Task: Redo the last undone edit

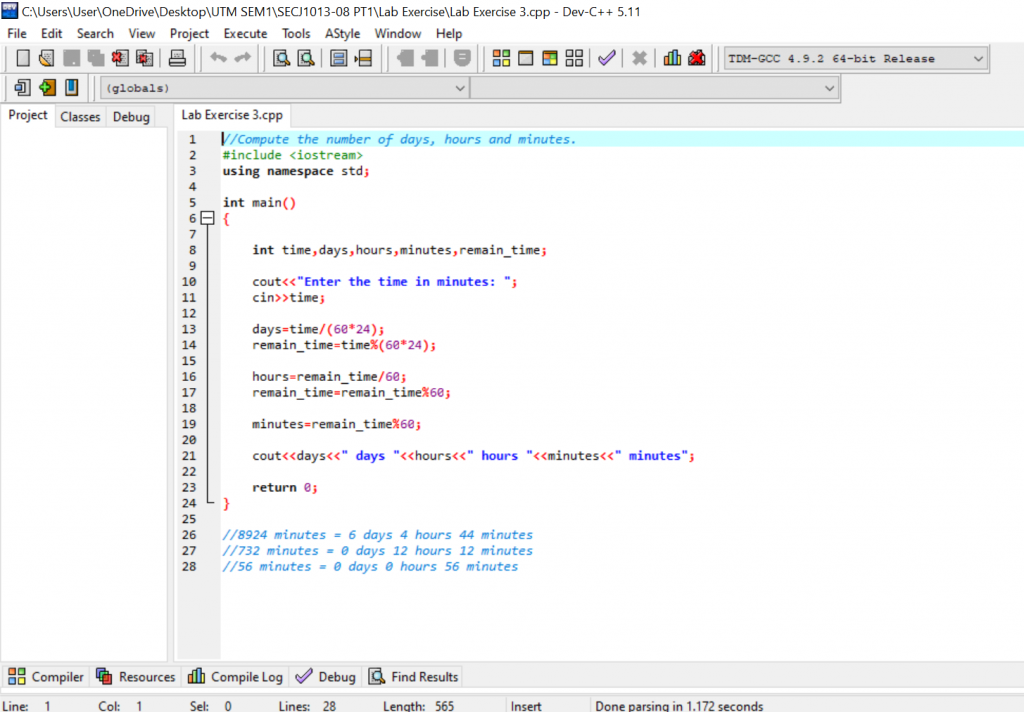Action: click(x=241, y=57)
